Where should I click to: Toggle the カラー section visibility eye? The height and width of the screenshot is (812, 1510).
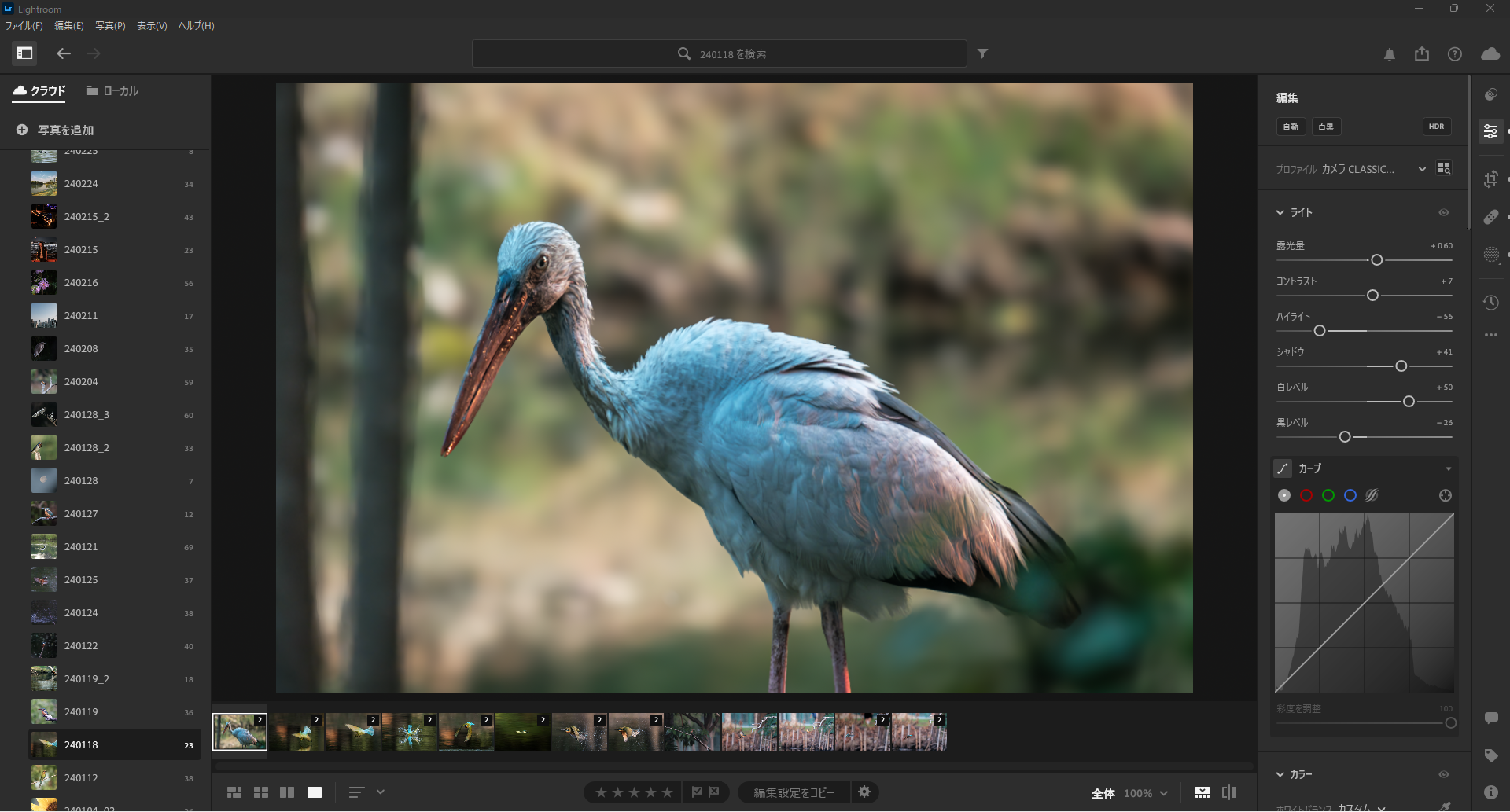point(1444,774)
